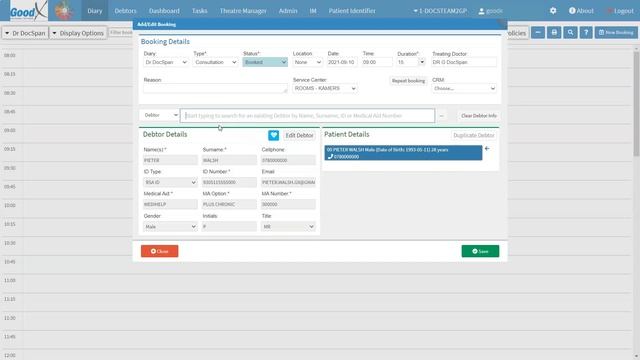Expand the 1-DOCSTEAM2GP practice dropdown

(440, 11)
